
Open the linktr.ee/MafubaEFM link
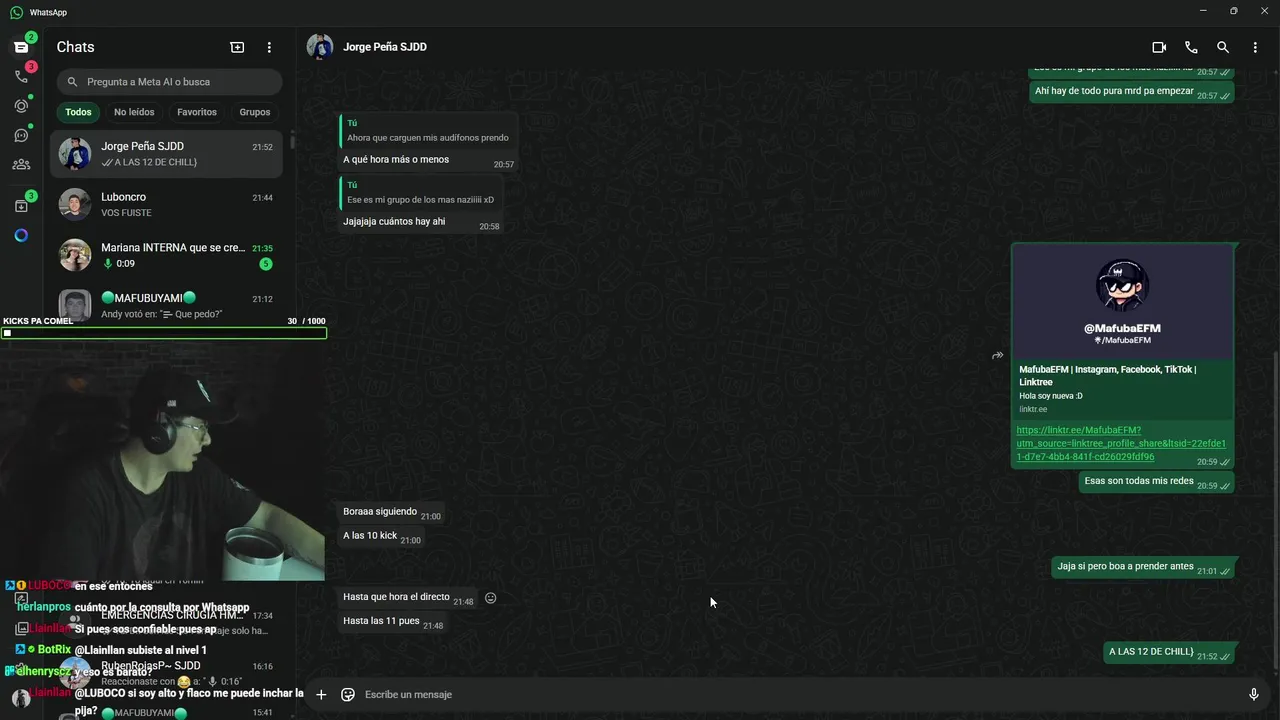(1120, 443)
